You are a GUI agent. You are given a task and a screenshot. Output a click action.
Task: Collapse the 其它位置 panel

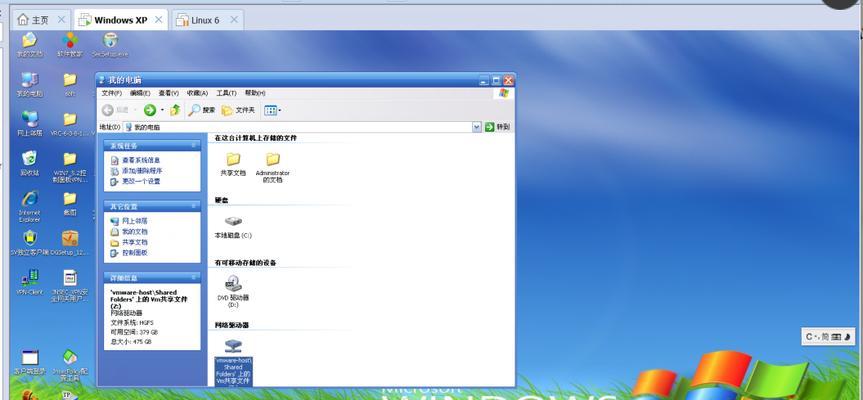coord(194,206)
